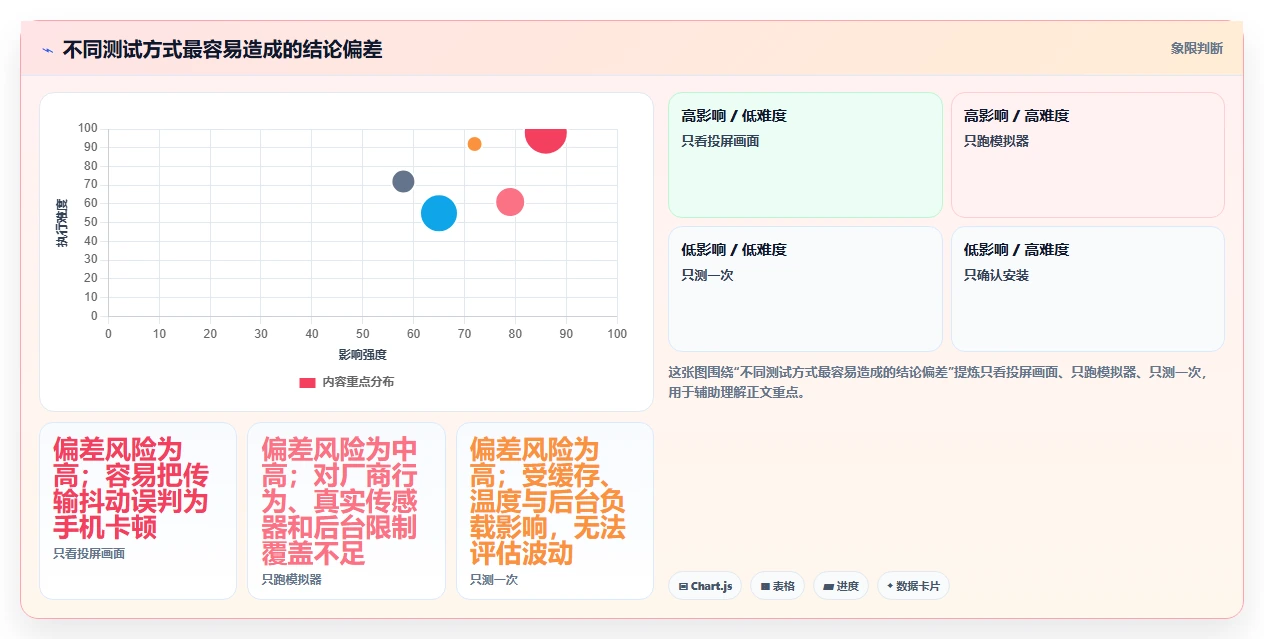Click 只测一次 caption under orange card text
The image size is (1264, 639).
494,579
